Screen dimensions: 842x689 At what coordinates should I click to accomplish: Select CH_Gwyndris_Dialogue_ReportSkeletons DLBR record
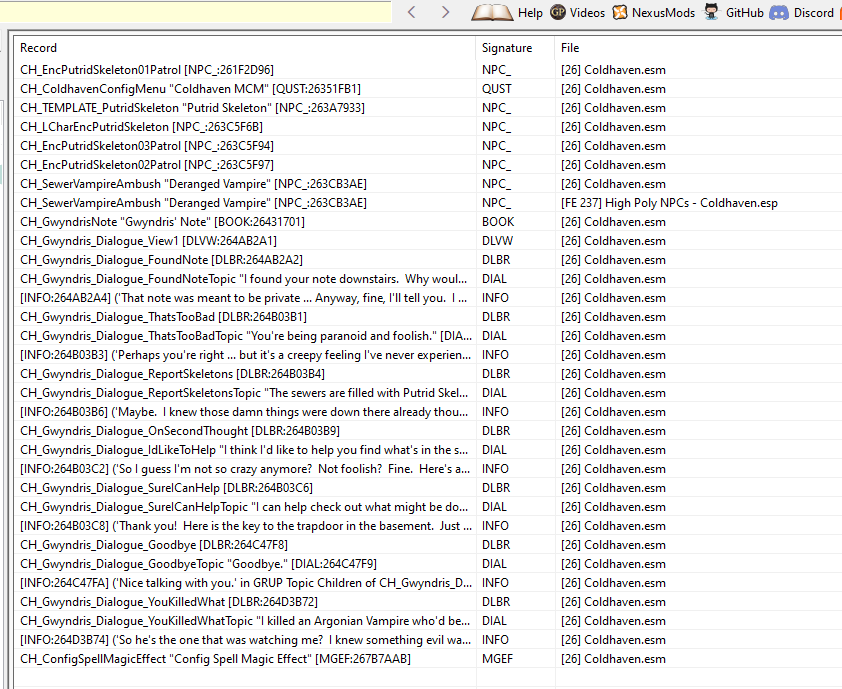172,374
